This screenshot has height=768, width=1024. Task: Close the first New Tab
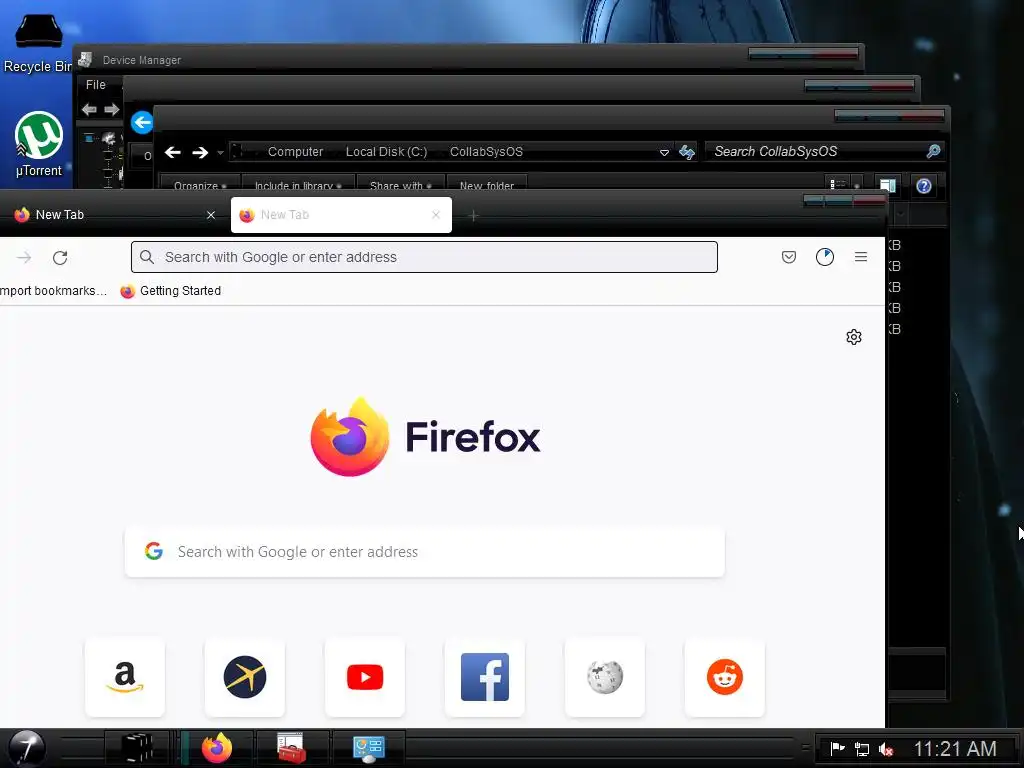pyautogui.click(x=211, y=215)
